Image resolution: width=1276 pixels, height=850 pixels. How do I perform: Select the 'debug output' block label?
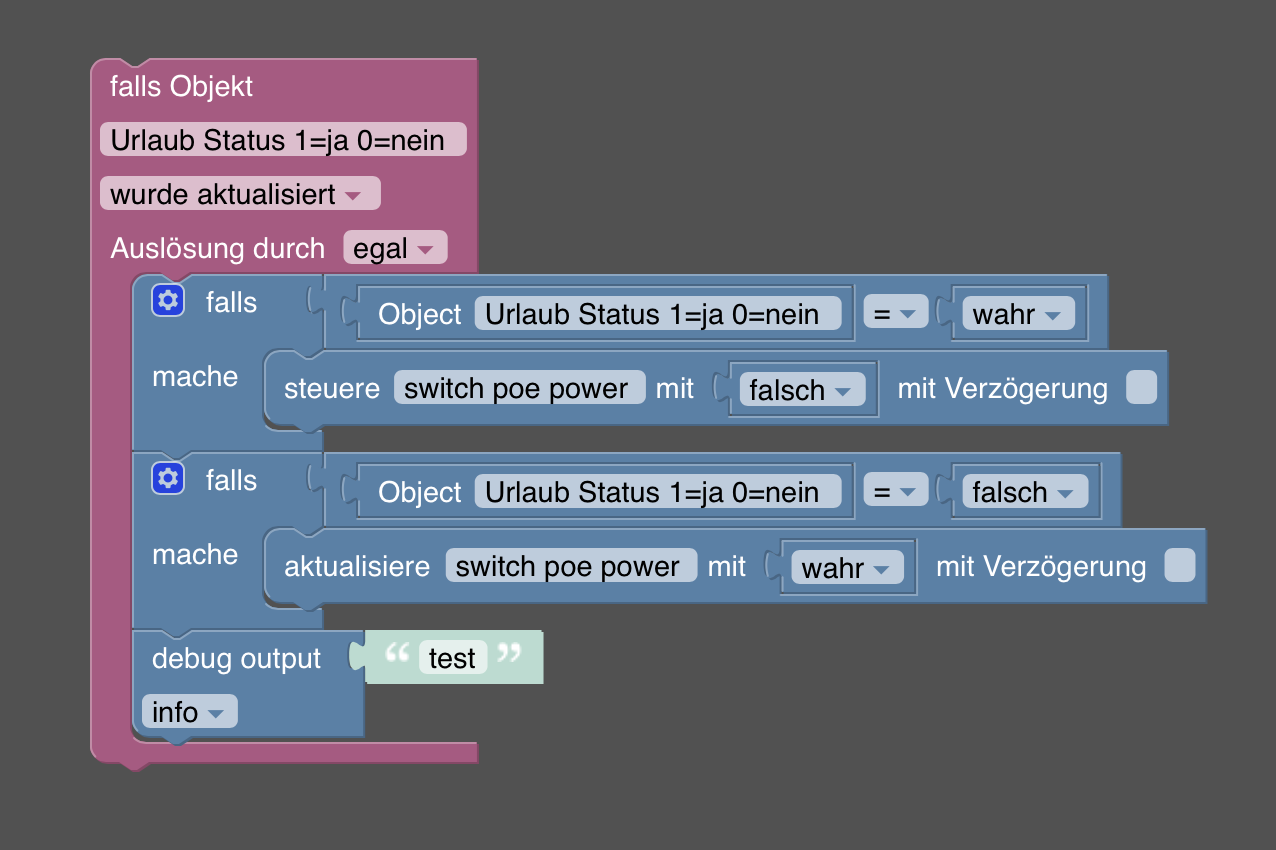click(236, 658)
